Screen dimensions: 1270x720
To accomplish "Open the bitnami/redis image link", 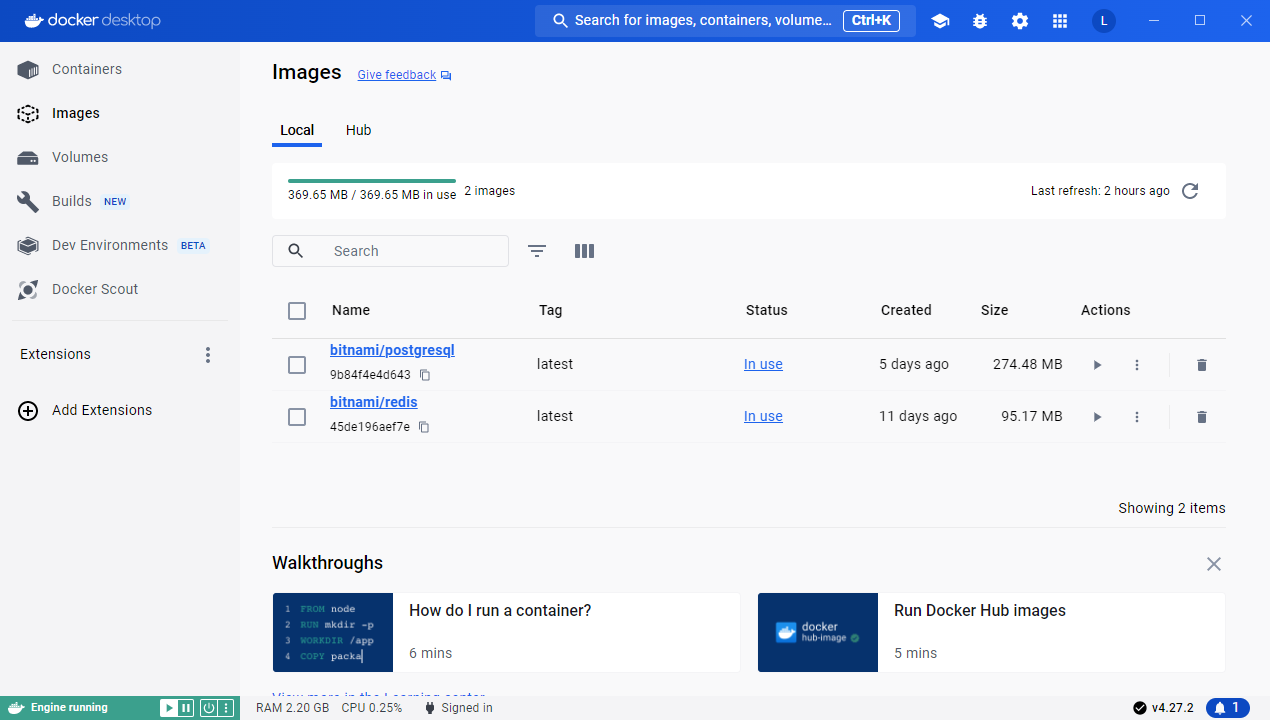I will coord(373,402).
